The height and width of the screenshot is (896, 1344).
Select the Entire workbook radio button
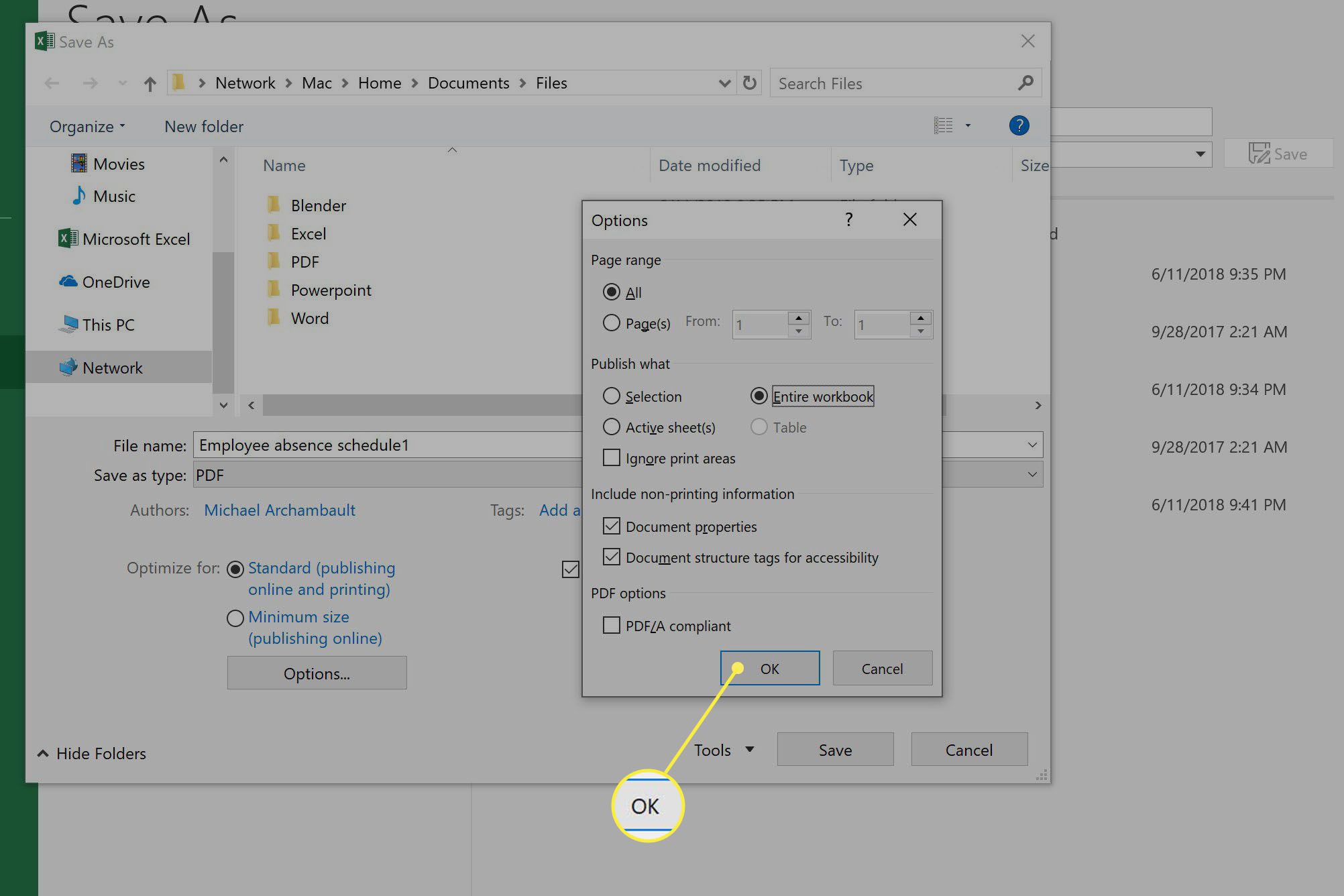coord(760,395)
